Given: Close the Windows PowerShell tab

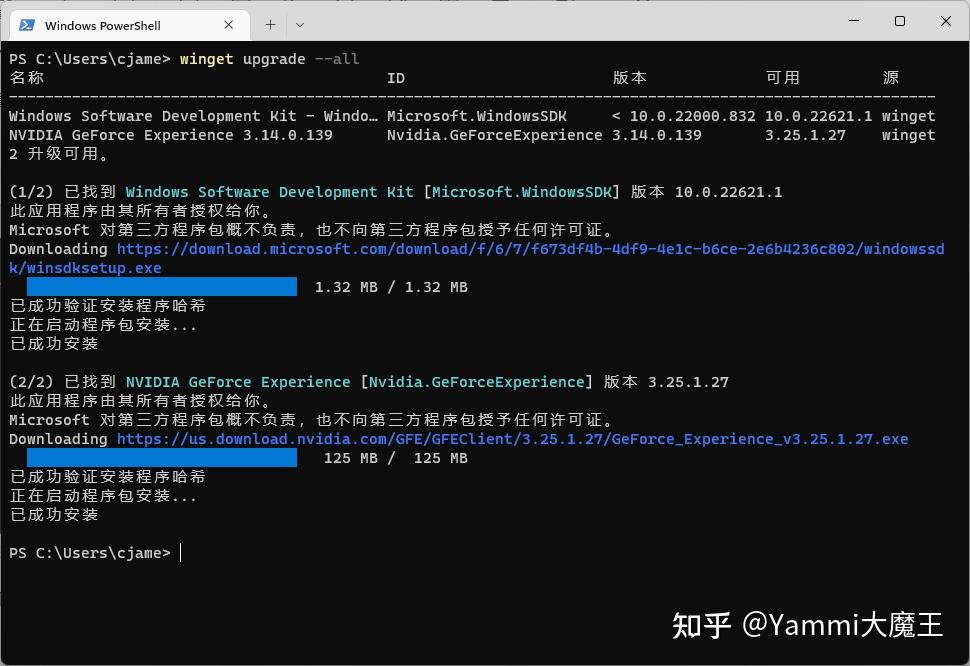Looking at the screenshot, I should tap(228, 25).
